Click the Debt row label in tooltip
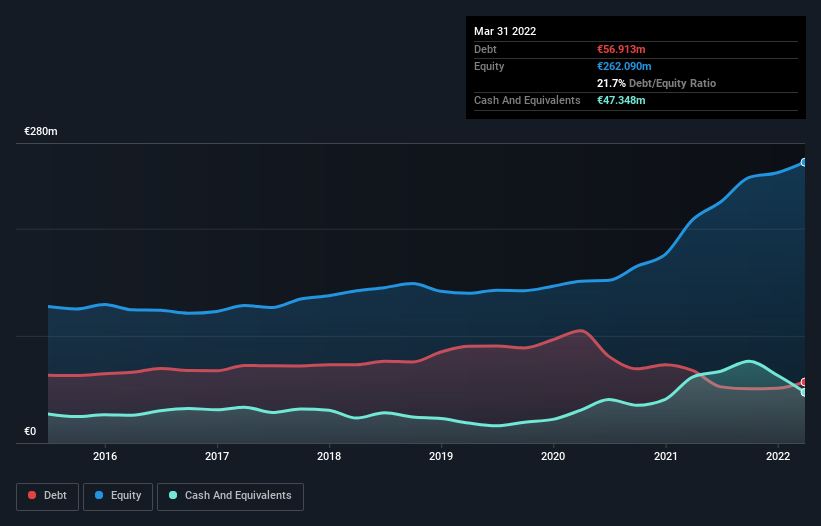 pyautogui.click(x=485, y=49)
